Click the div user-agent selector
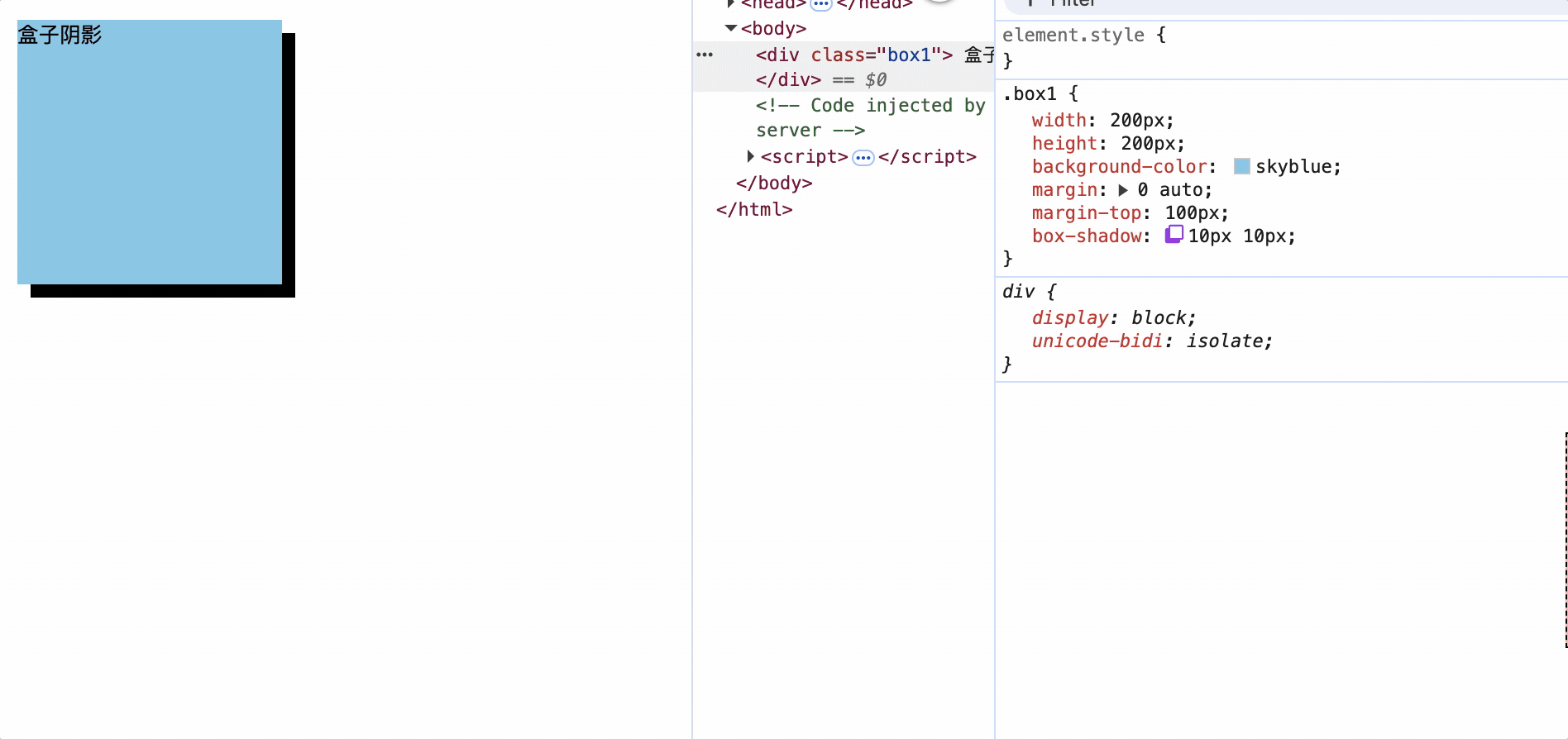 pyautogui.click(x=1019, y=291)
